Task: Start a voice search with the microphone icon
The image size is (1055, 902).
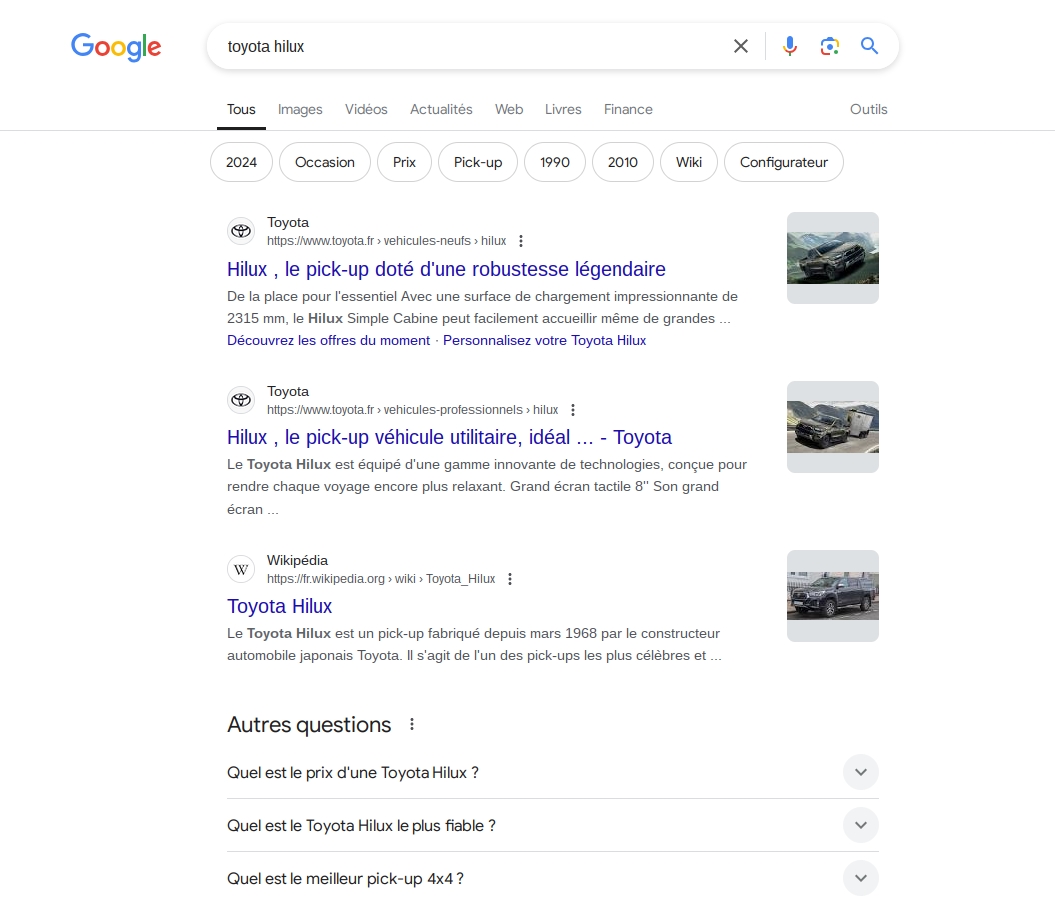Action: [789, 46]
